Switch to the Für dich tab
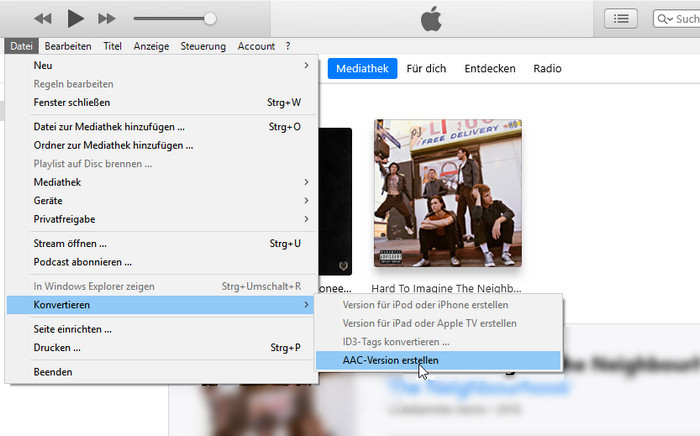700x436 pixels. [x=426, y=69]
